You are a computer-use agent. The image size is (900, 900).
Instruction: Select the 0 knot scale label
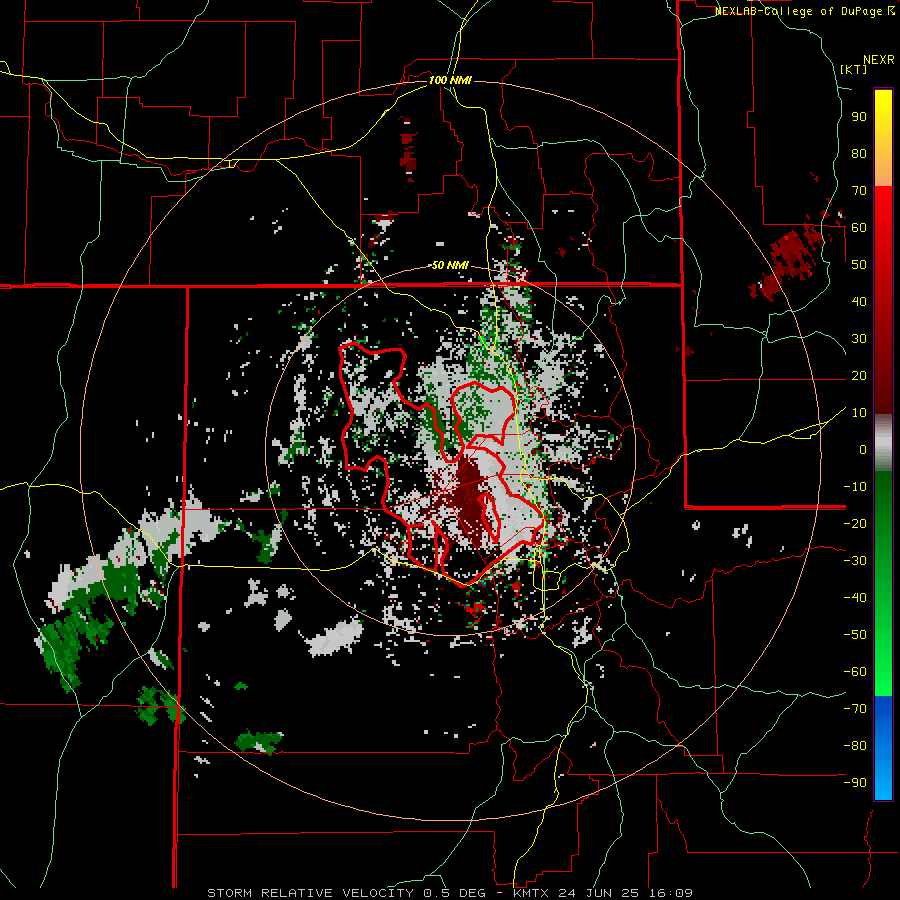[x=863, y=449]
